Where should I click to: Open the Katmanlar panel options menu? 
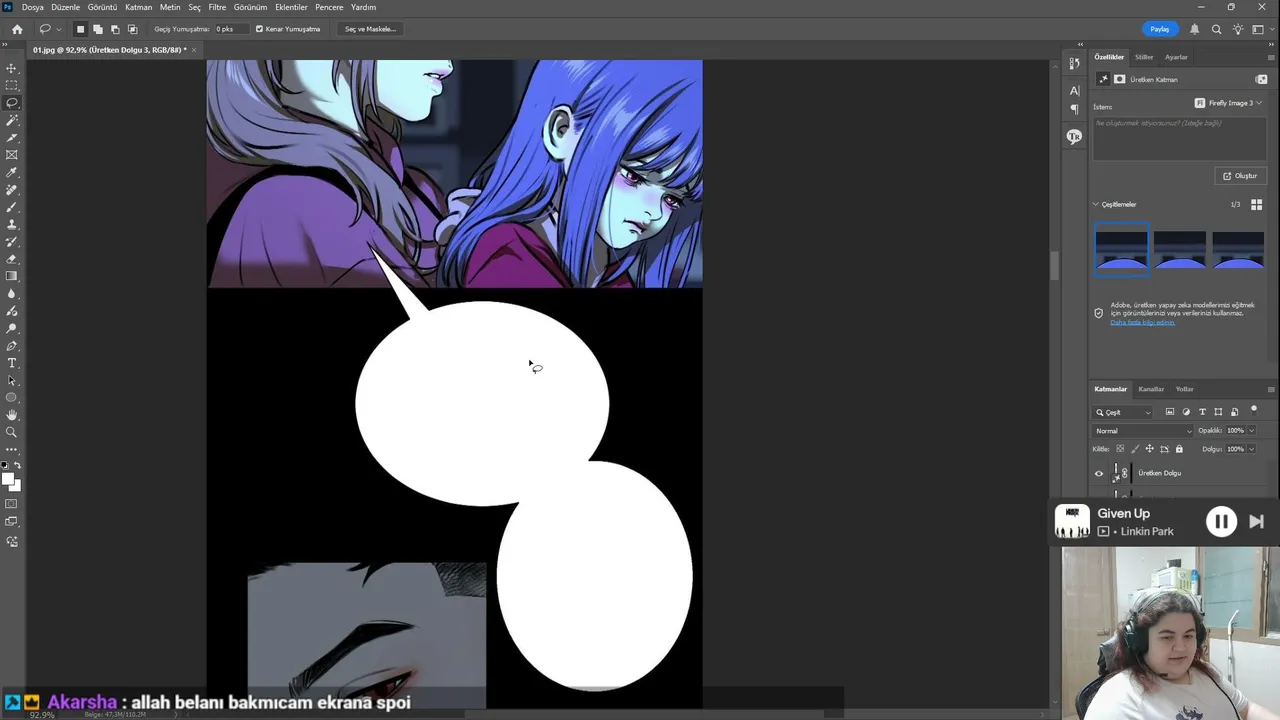(1271, 389)
